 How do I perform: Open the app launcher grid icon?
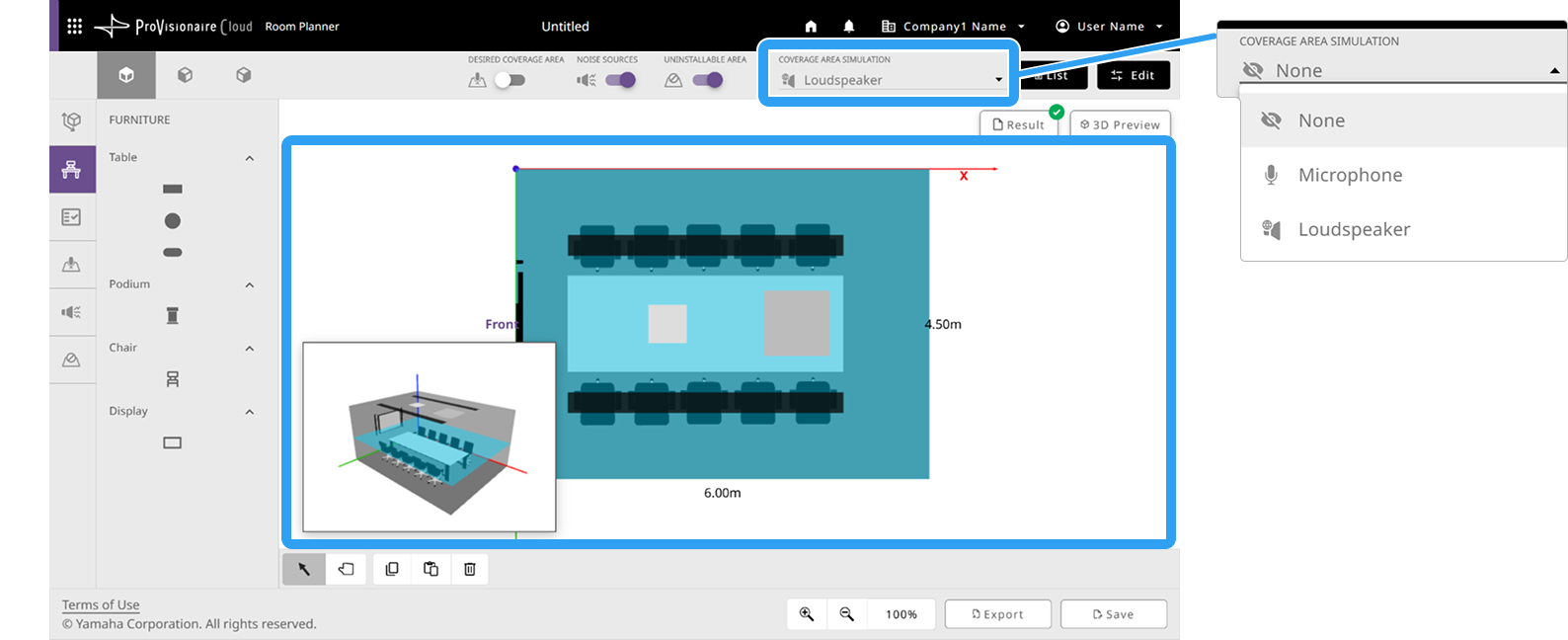[74, 27]
